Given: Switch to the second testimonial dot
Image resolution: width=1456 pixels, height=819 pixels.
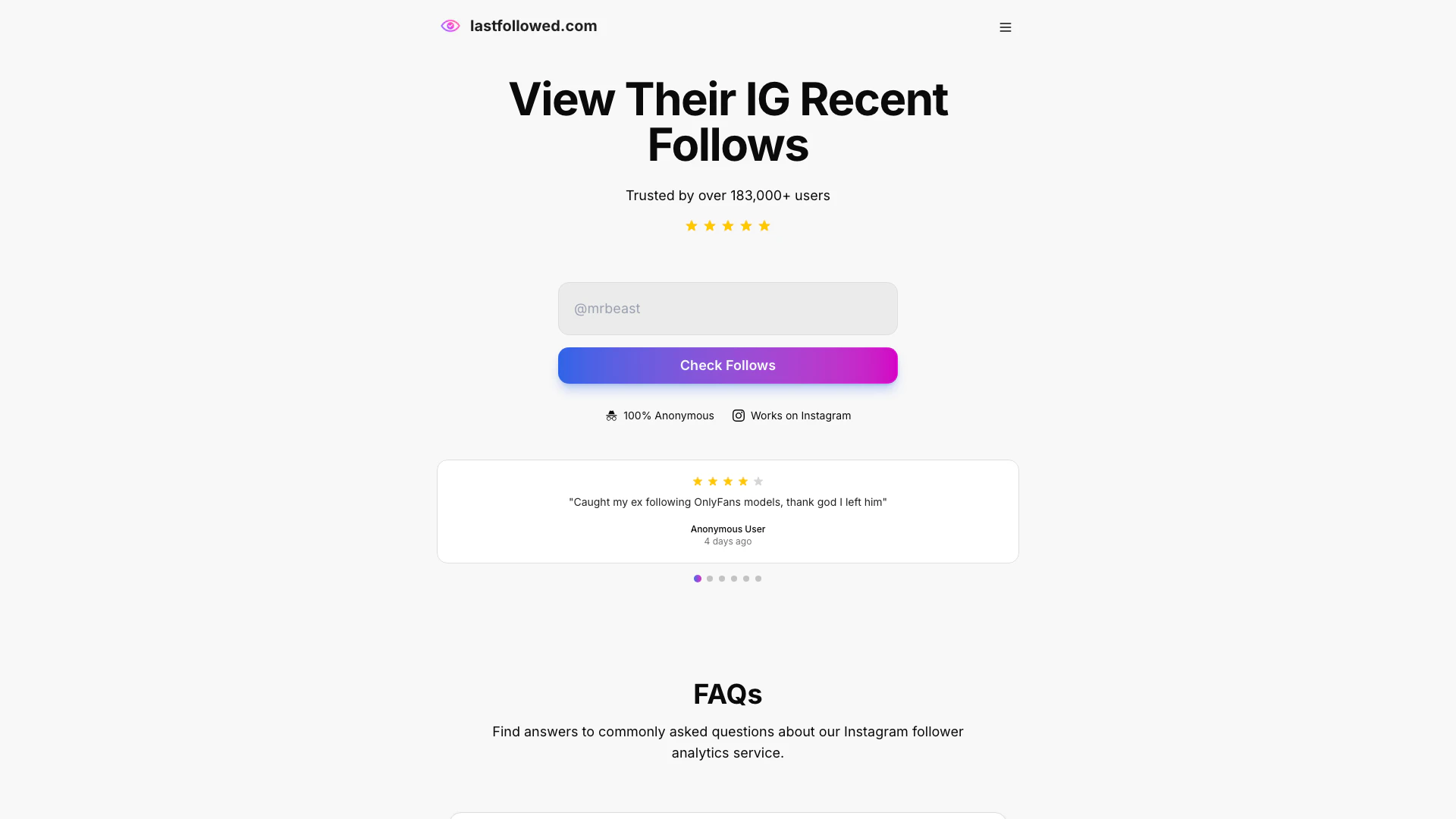Looking at the screenshot, I should tap(710, 579).
